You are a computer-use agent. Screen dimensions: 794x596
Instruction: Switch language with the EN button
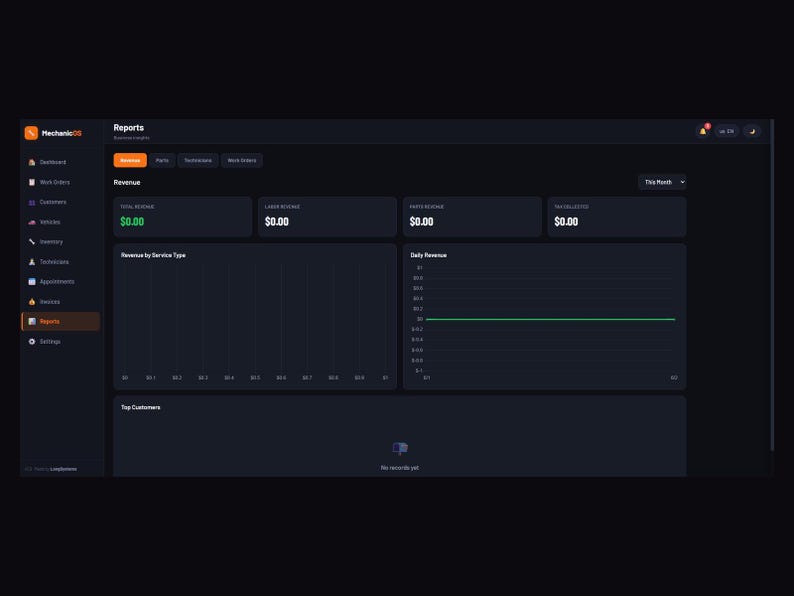[x=727, y=131]
